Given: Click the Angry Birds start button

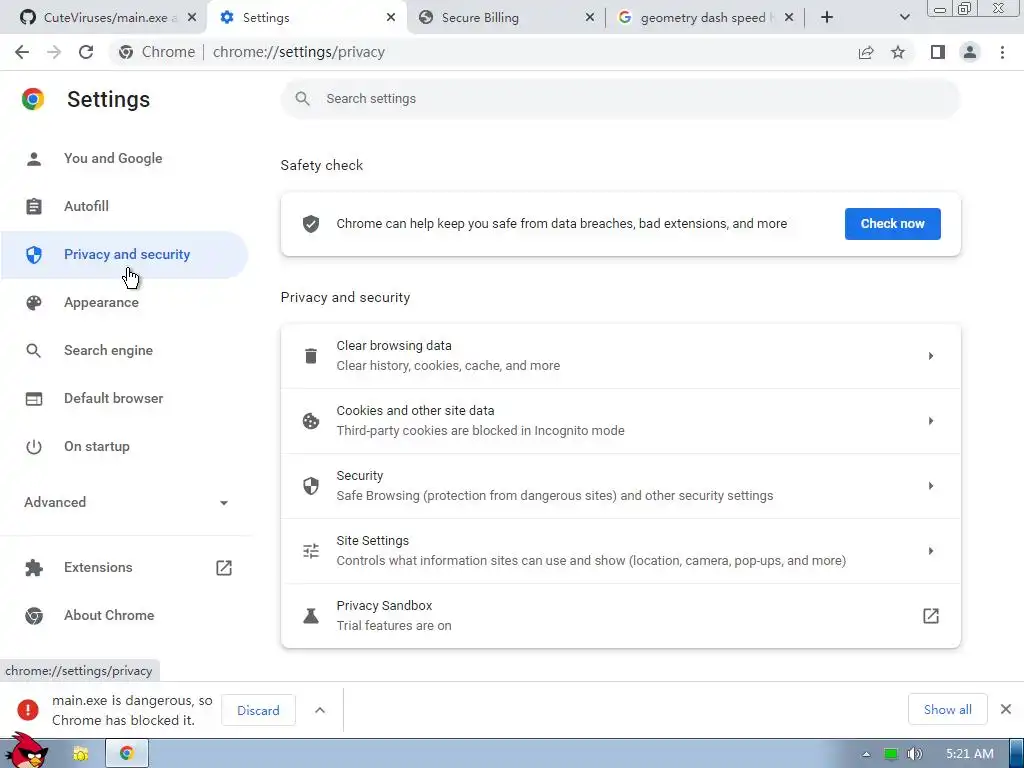Looking at the screenshot, I should tap(26, 751).
